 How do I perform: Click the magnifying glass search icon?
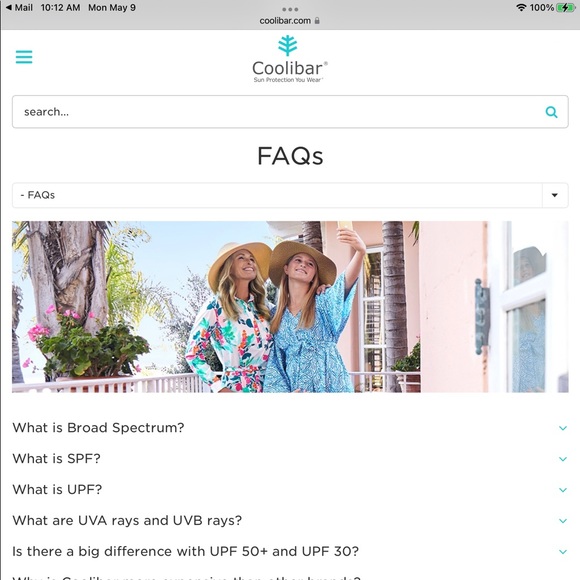click(x=551, y=112)
